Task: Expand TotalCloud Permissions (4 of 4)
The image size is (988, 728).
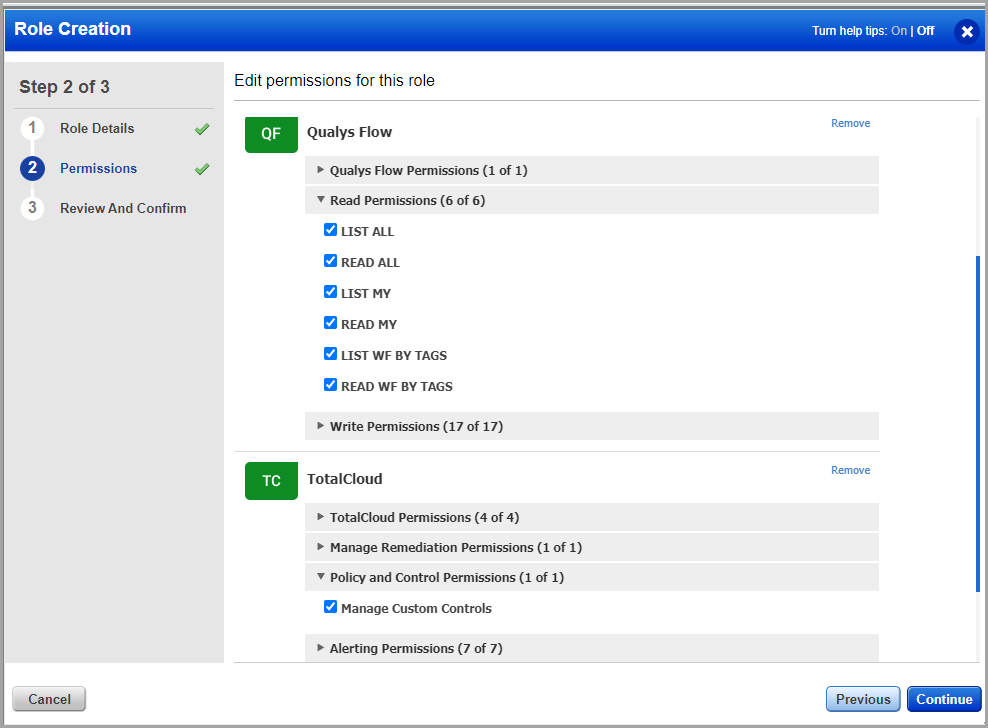Action: click(x=592, y=517)
